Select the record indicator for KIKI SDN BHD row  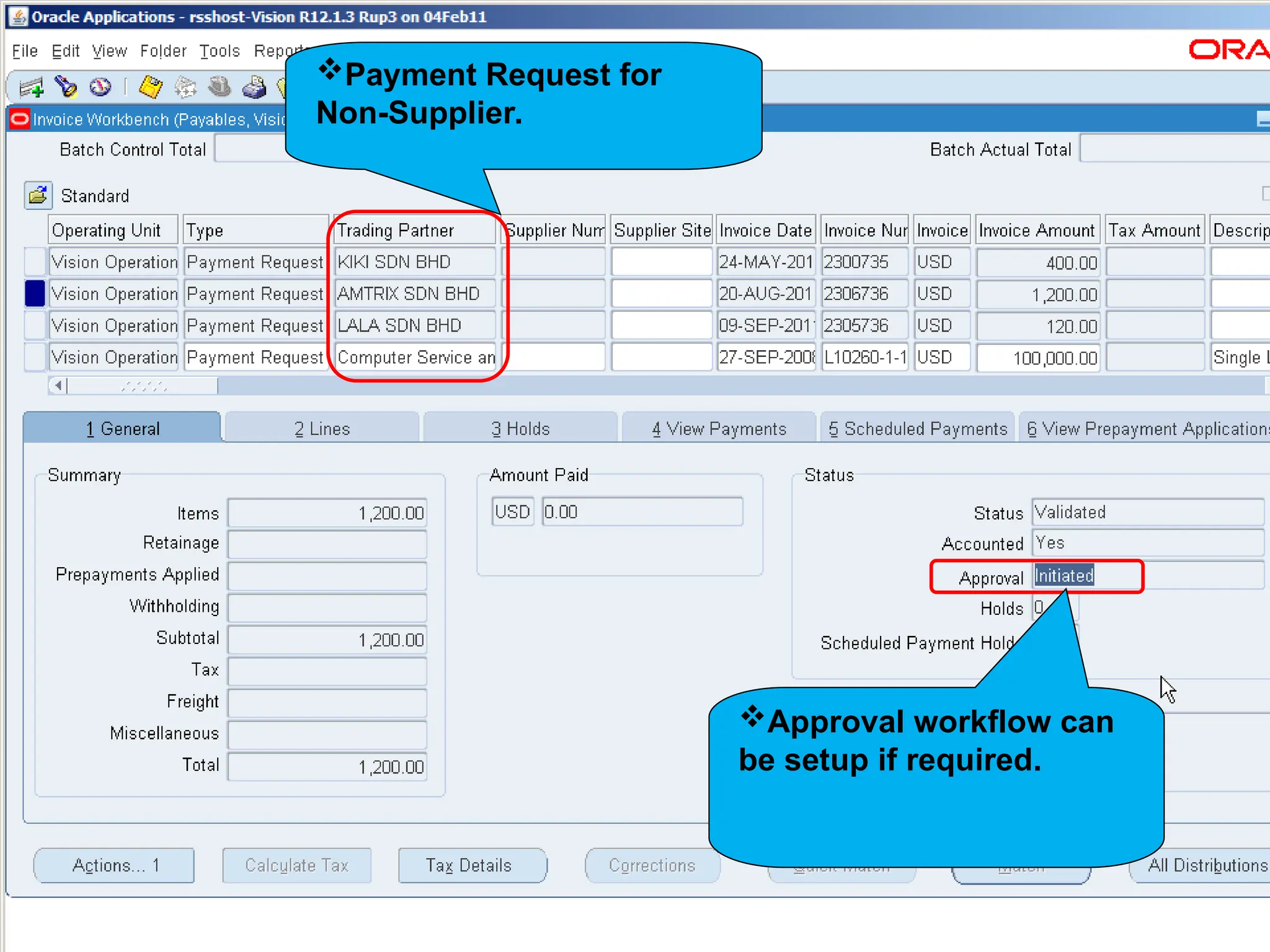[35, 262]
